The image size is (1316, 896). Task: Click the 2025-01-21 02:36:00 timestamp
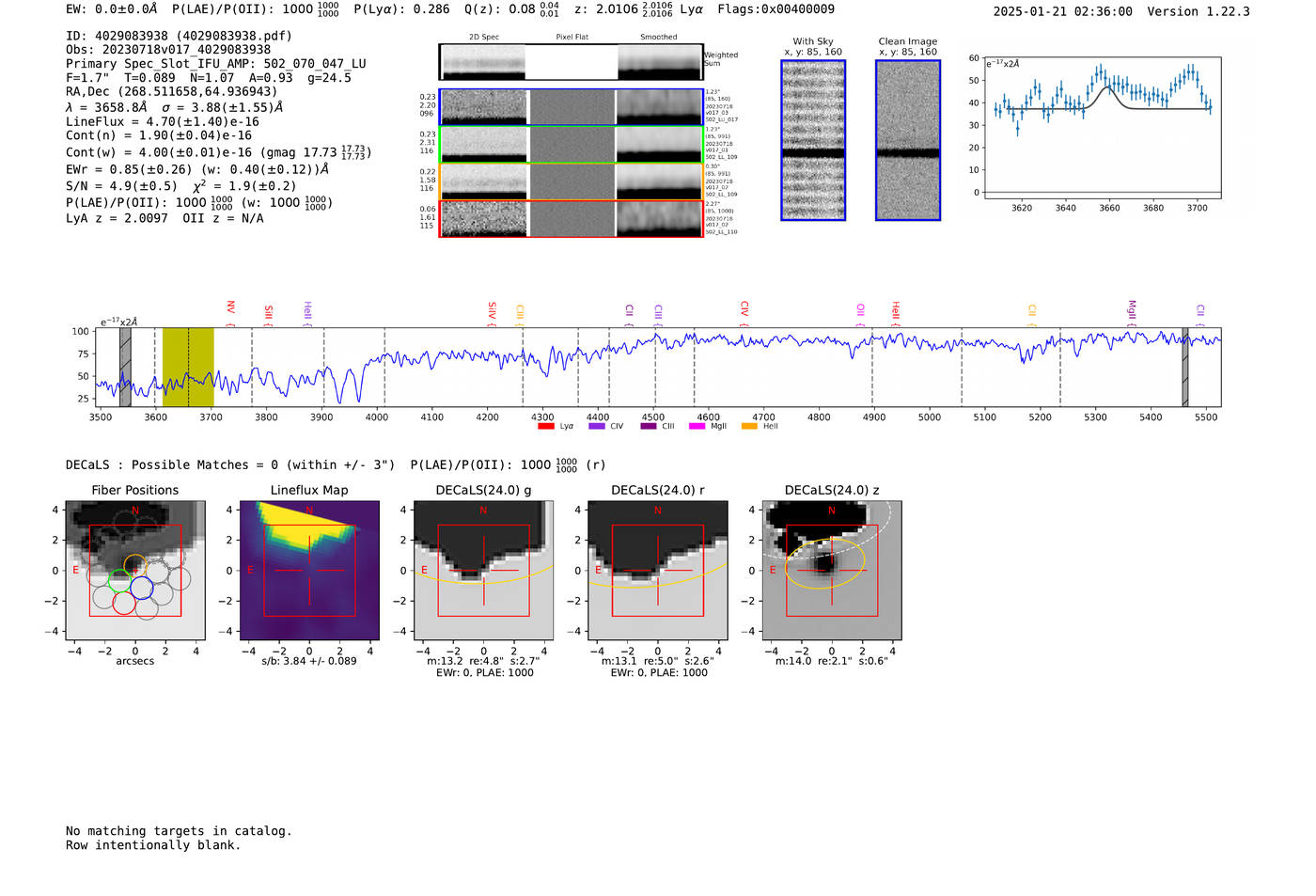click(x=1063, y=11)
